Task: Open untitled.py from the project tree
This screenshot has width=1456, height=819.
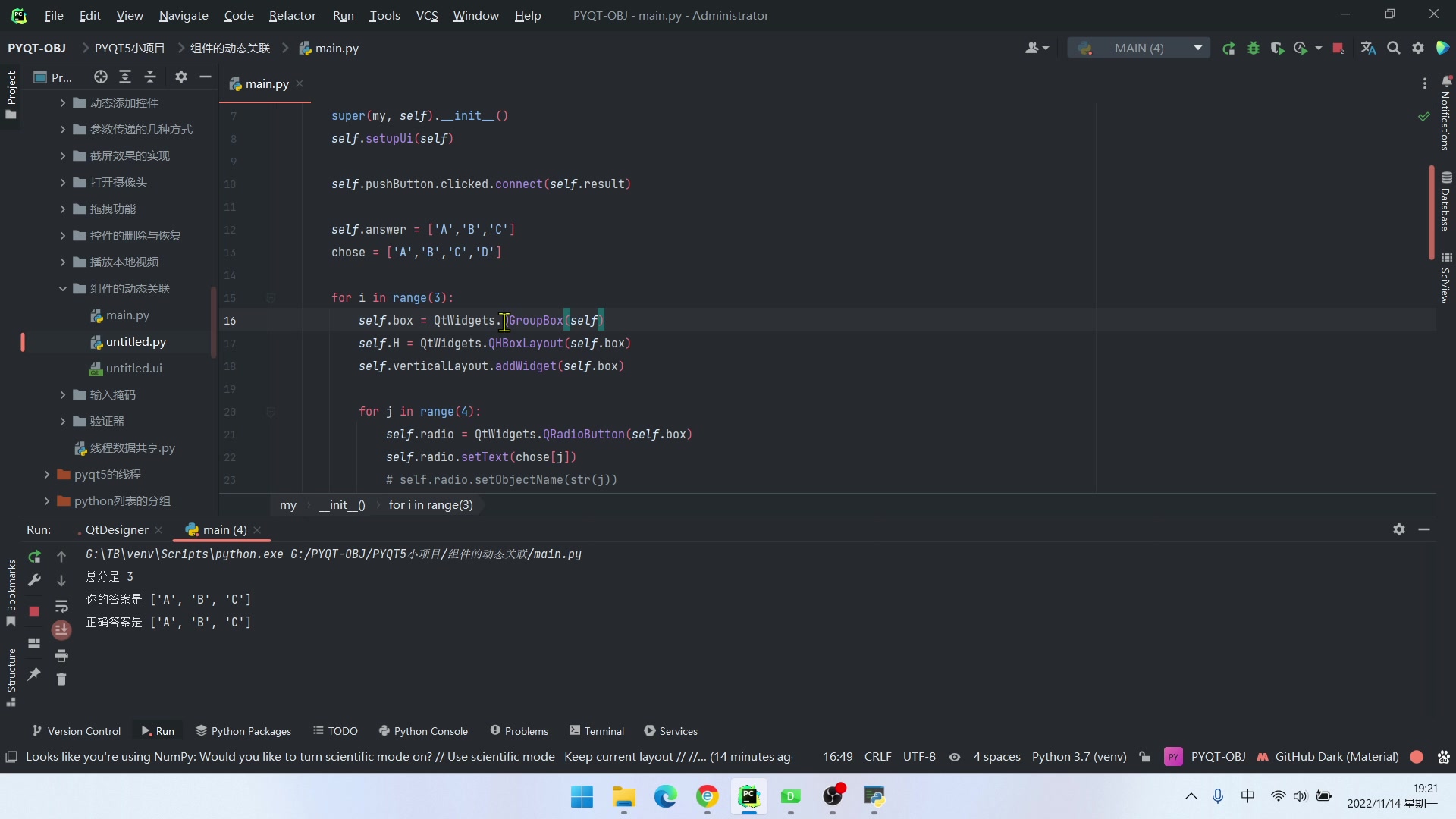Action: 136,341
